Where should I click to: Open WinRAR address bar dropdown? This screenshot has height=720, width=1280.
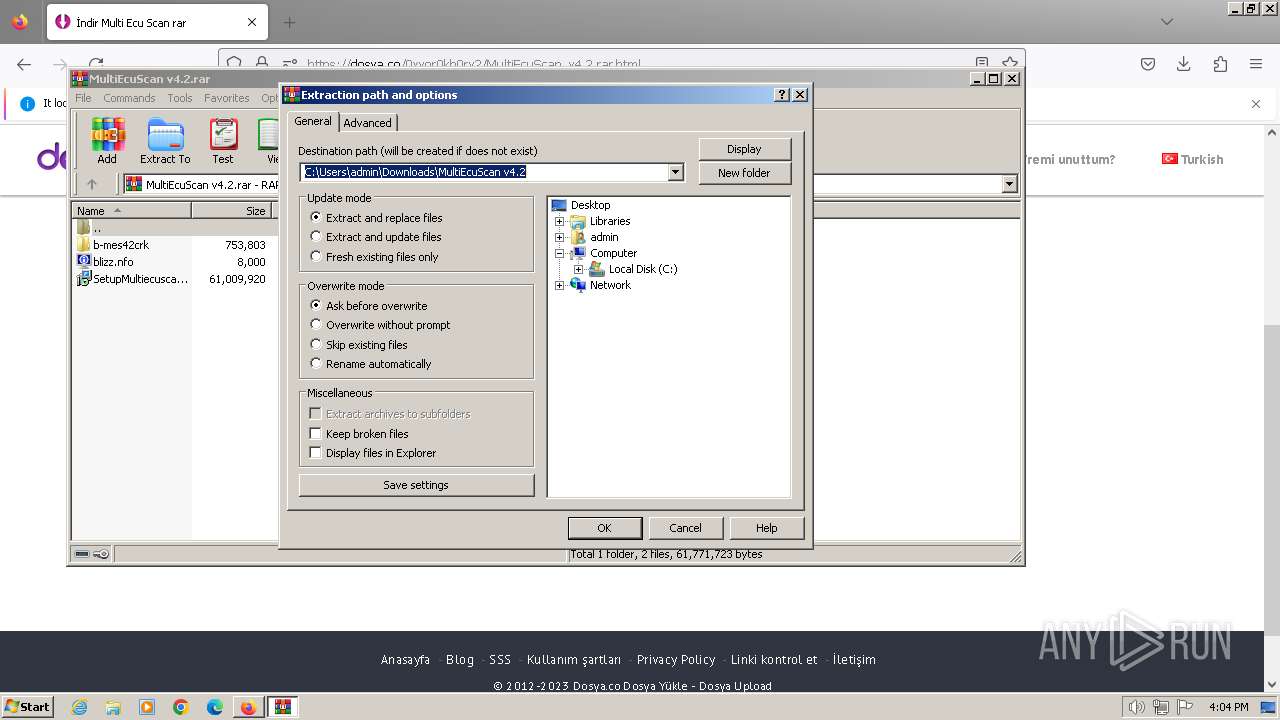coord(1009,184)
